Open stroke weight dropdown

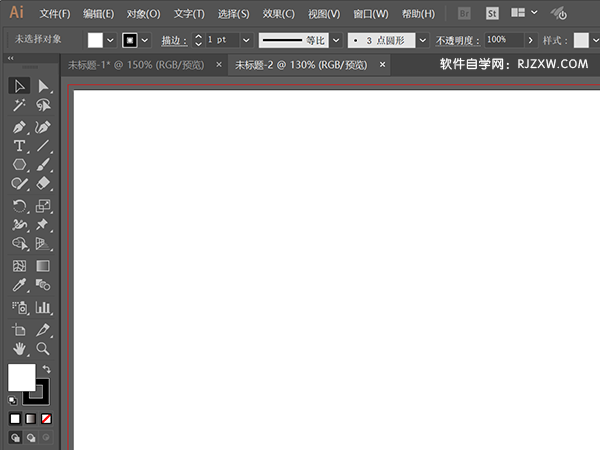[x=246, y=40]
